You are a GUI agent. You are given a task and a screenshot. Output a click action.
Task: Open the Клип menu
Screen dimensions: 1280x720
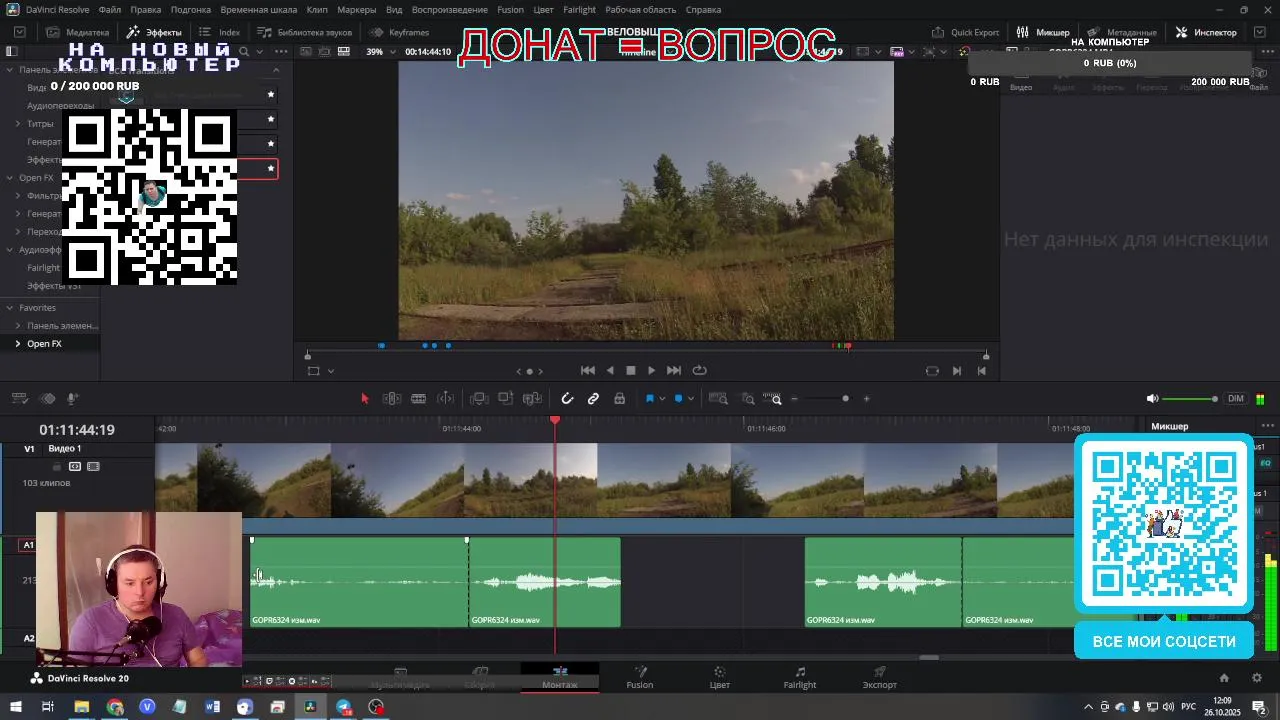[317, 10]
